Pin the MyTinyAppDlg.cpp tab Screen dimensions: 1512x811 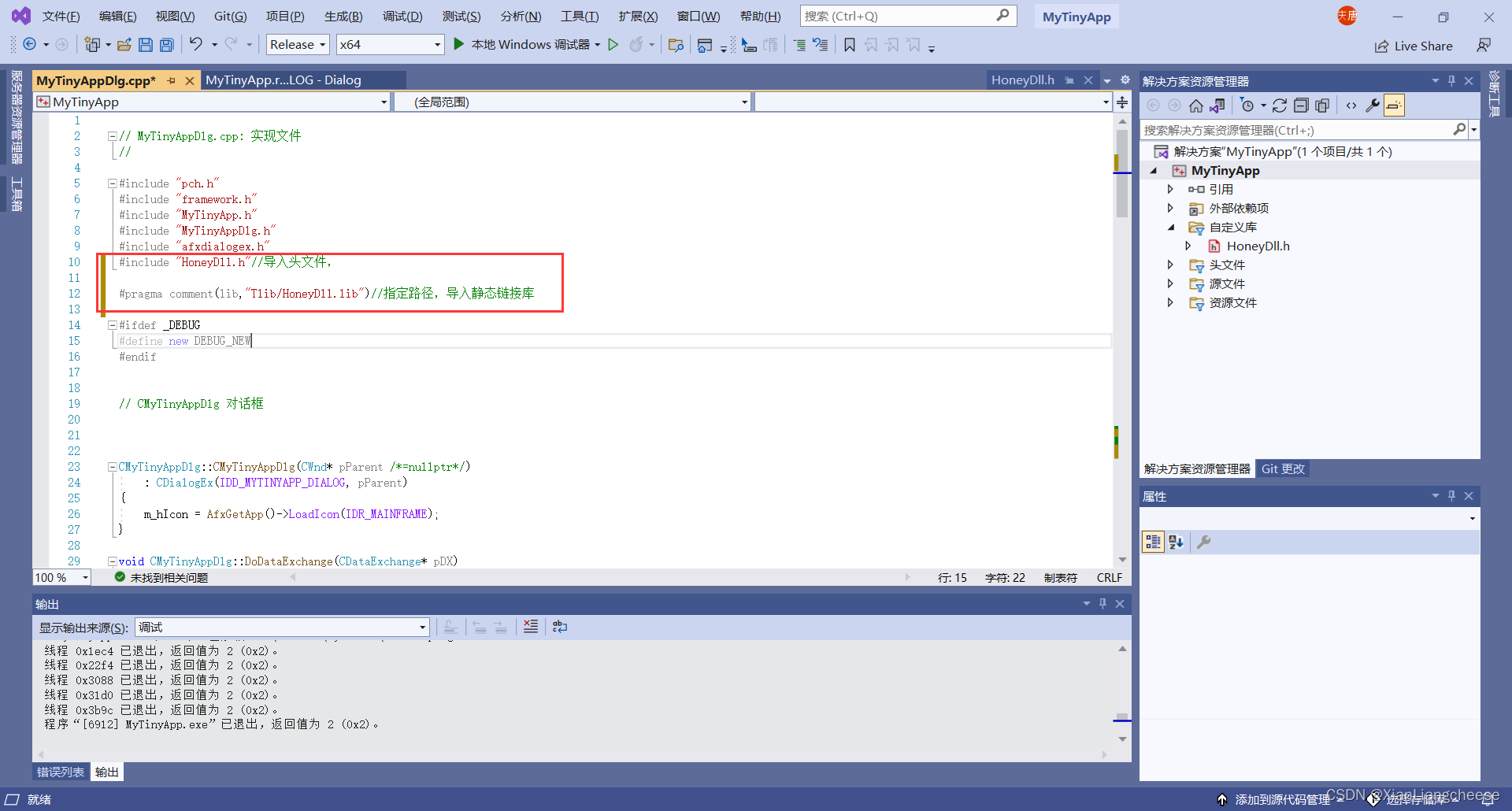point(171,80)
